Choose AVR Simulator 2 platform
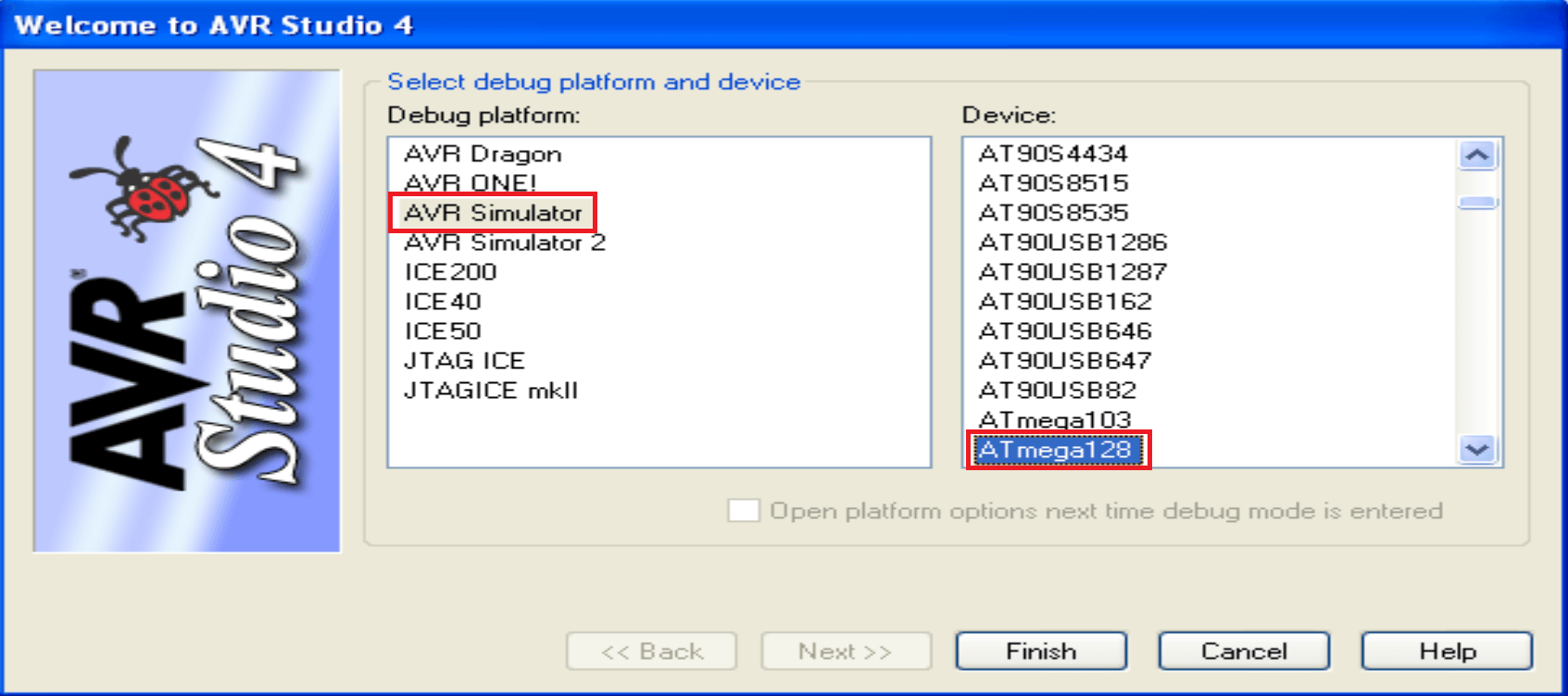The height and width of the screenshot is (696, 1568). pyautogui.click(x=505, y=242)
